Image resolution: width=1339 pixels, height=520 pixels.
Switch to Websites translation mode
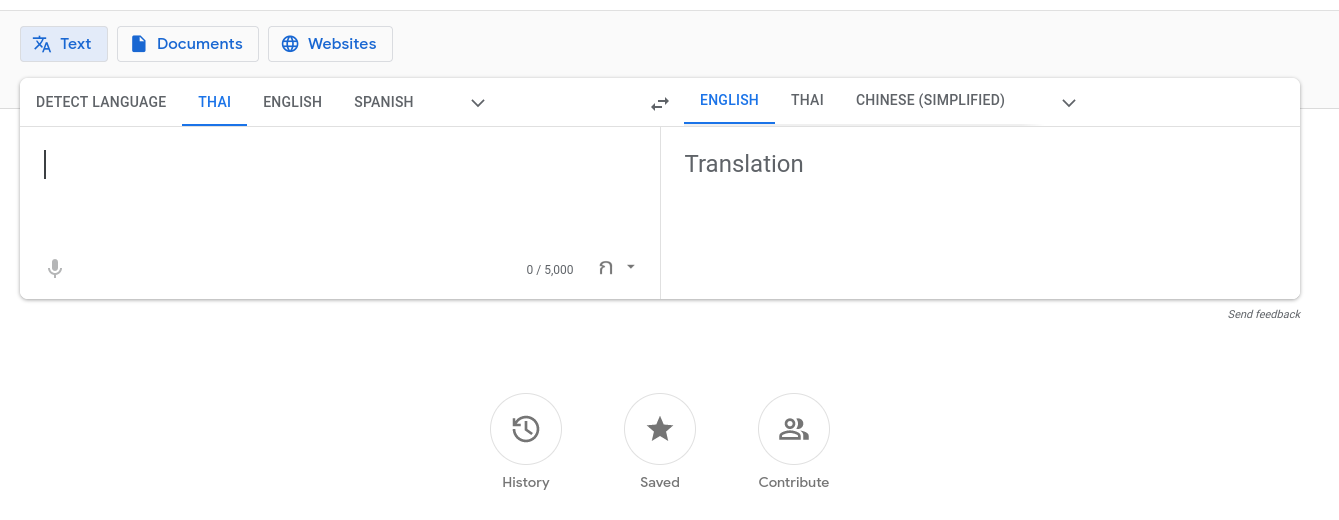pos(330,44)
